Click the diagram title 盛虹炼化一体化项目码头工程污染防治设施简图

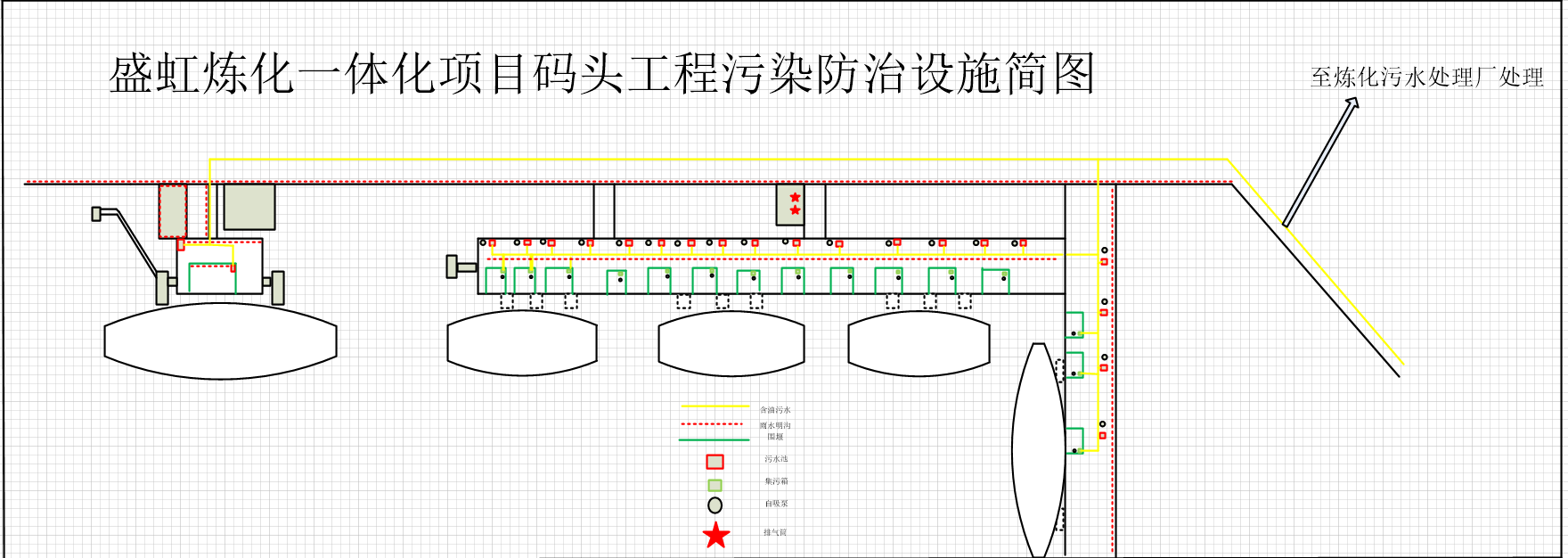click(x=601, y=74)
